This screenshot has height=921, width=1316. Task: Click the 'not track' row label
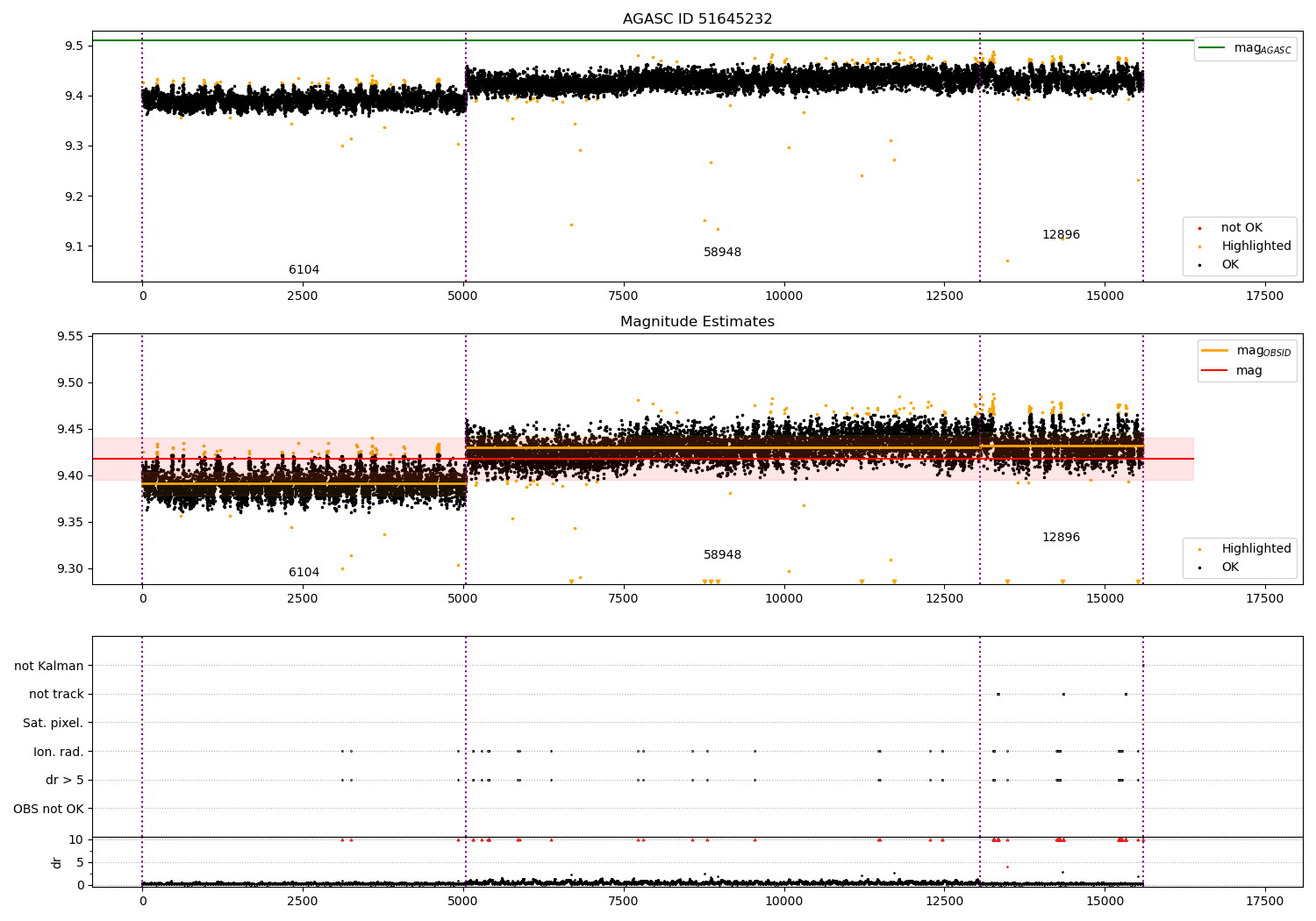click(56, 695)
